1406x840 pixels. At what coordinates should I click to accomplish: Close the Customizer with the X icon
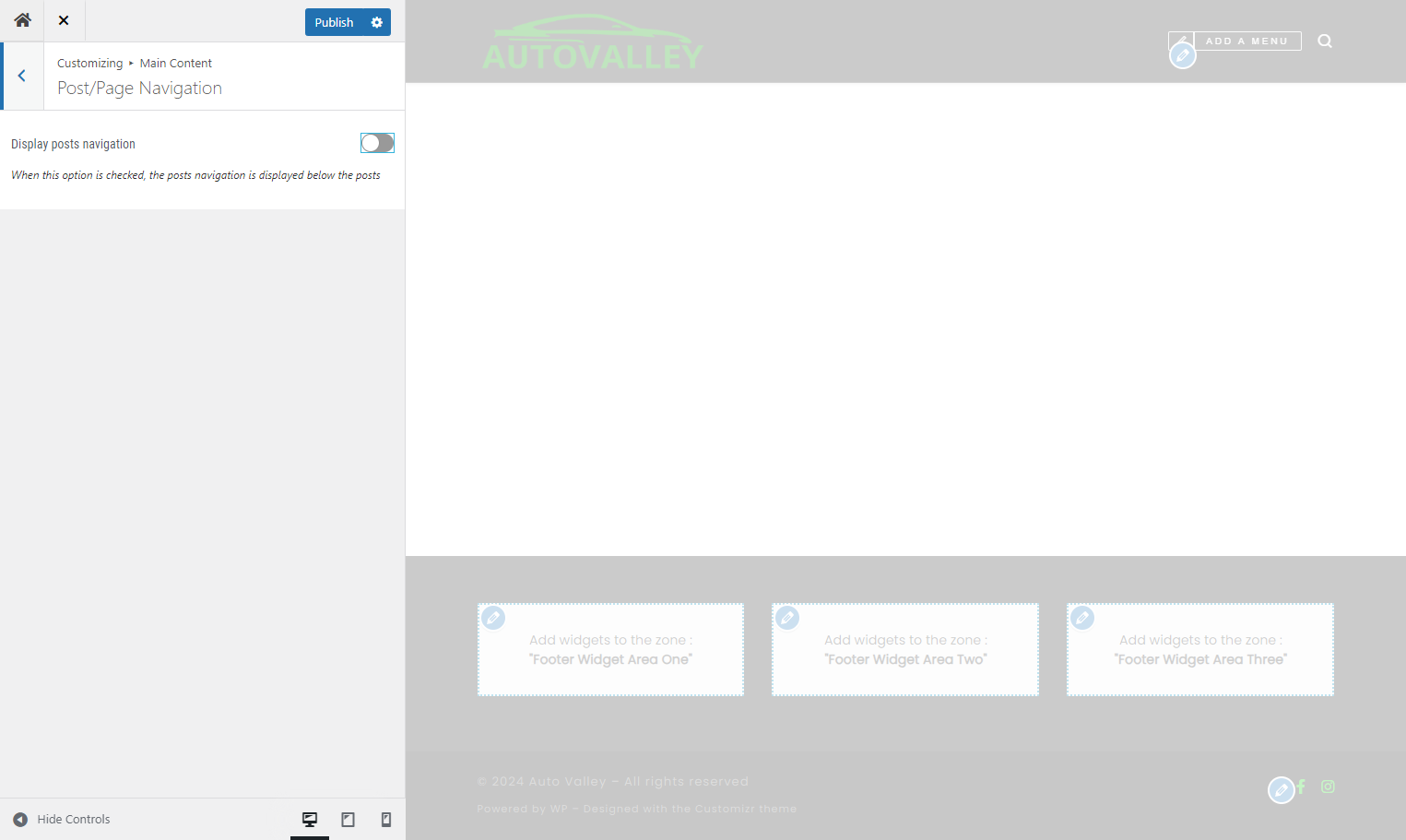point(64,20)
